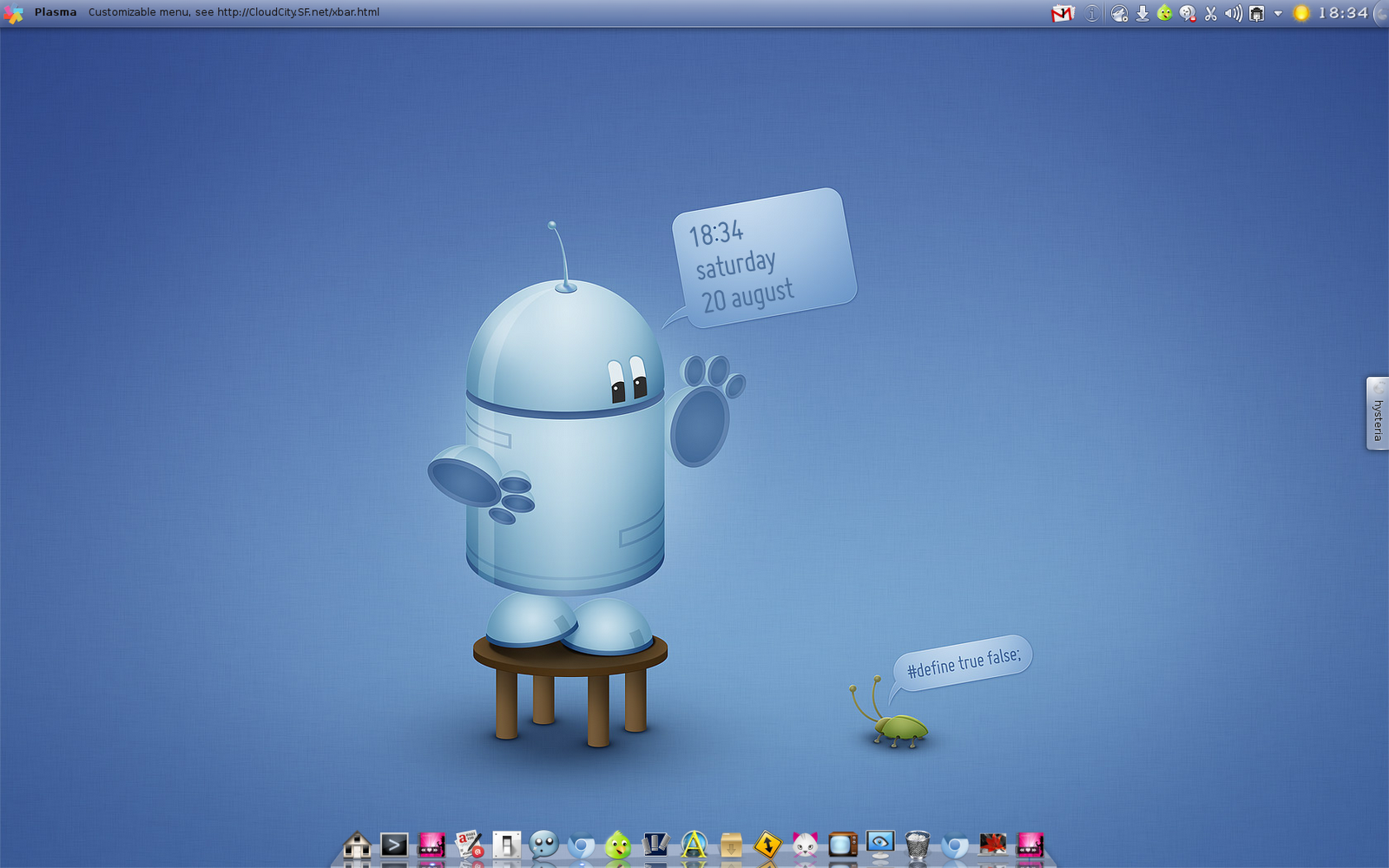Flip the light switch app in the dock

(505, 844)
